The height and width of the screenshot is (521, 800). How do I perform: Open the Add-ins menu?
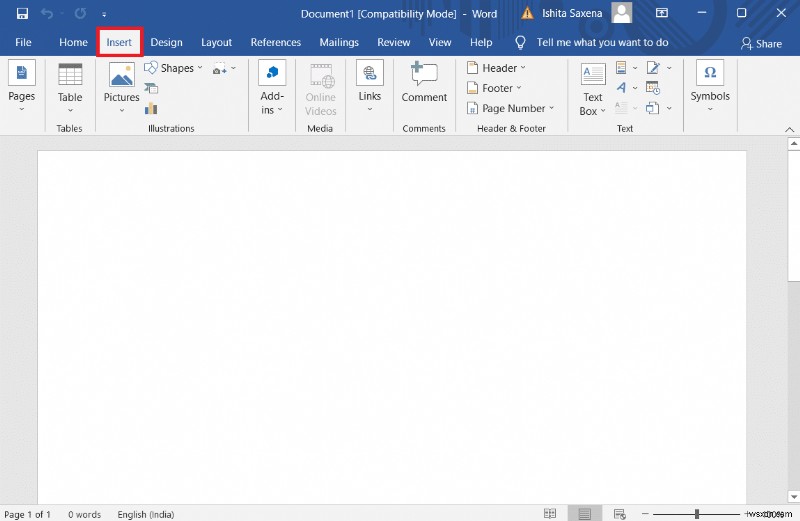tap(272, 88)
